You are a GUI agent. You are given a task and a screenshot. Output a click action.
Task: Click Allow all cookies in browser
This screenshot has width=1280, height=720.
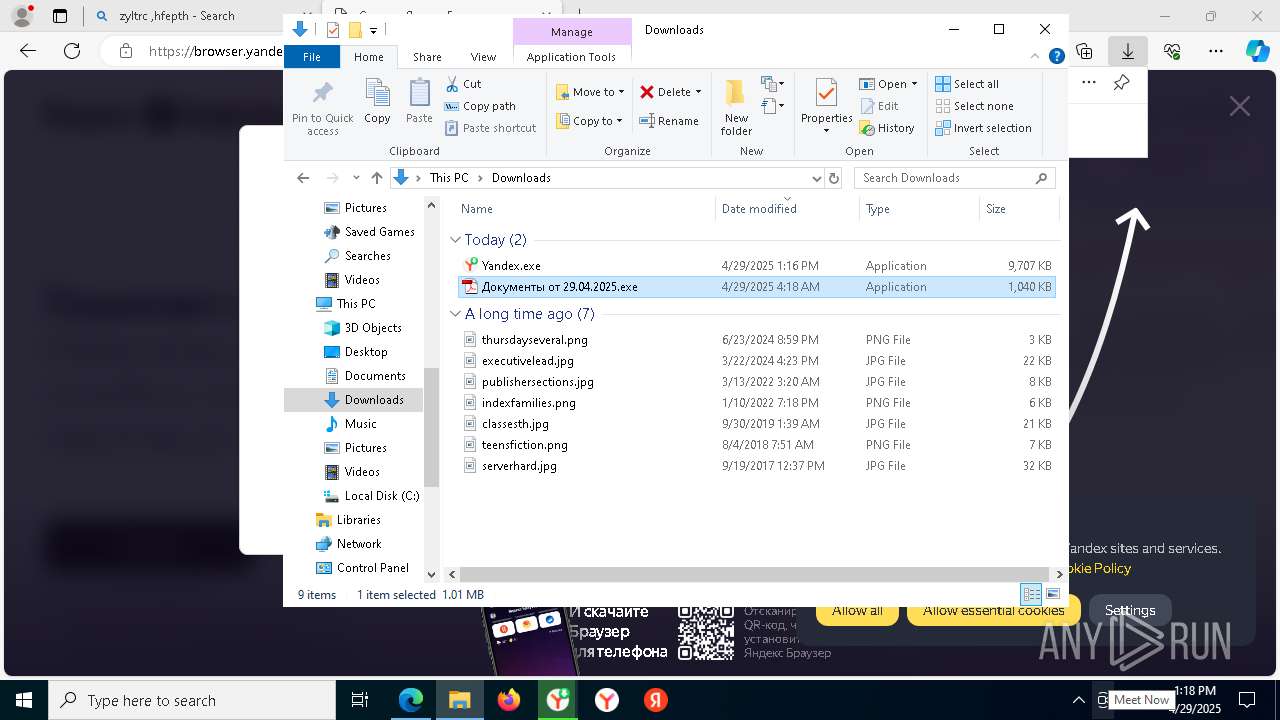click(x=857, y=610)
